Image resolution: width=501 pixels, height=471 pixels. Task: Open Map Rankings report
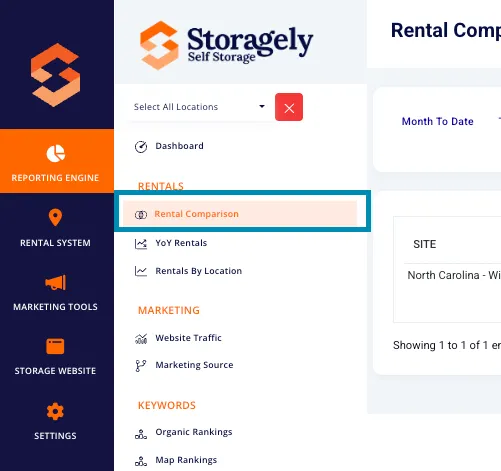186,460
